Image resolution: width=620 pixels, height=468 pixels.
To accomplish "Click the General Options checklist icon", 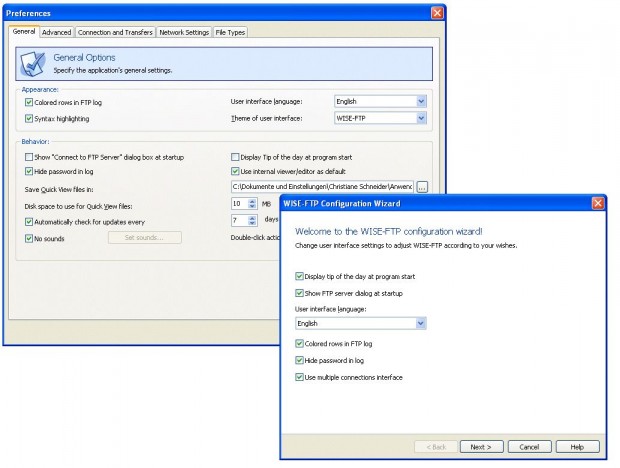I will coord(32,64).
